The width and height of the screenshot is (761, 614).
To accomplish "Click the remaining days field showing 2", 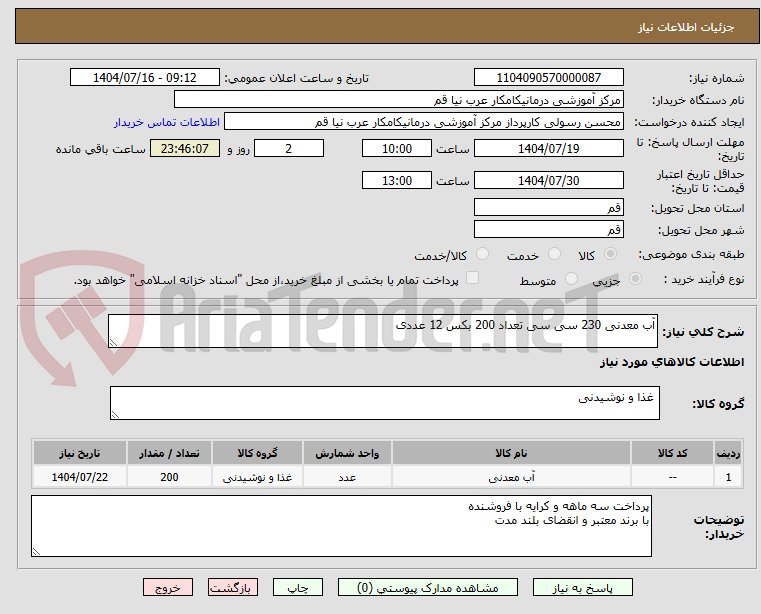I will coord(289,148).
